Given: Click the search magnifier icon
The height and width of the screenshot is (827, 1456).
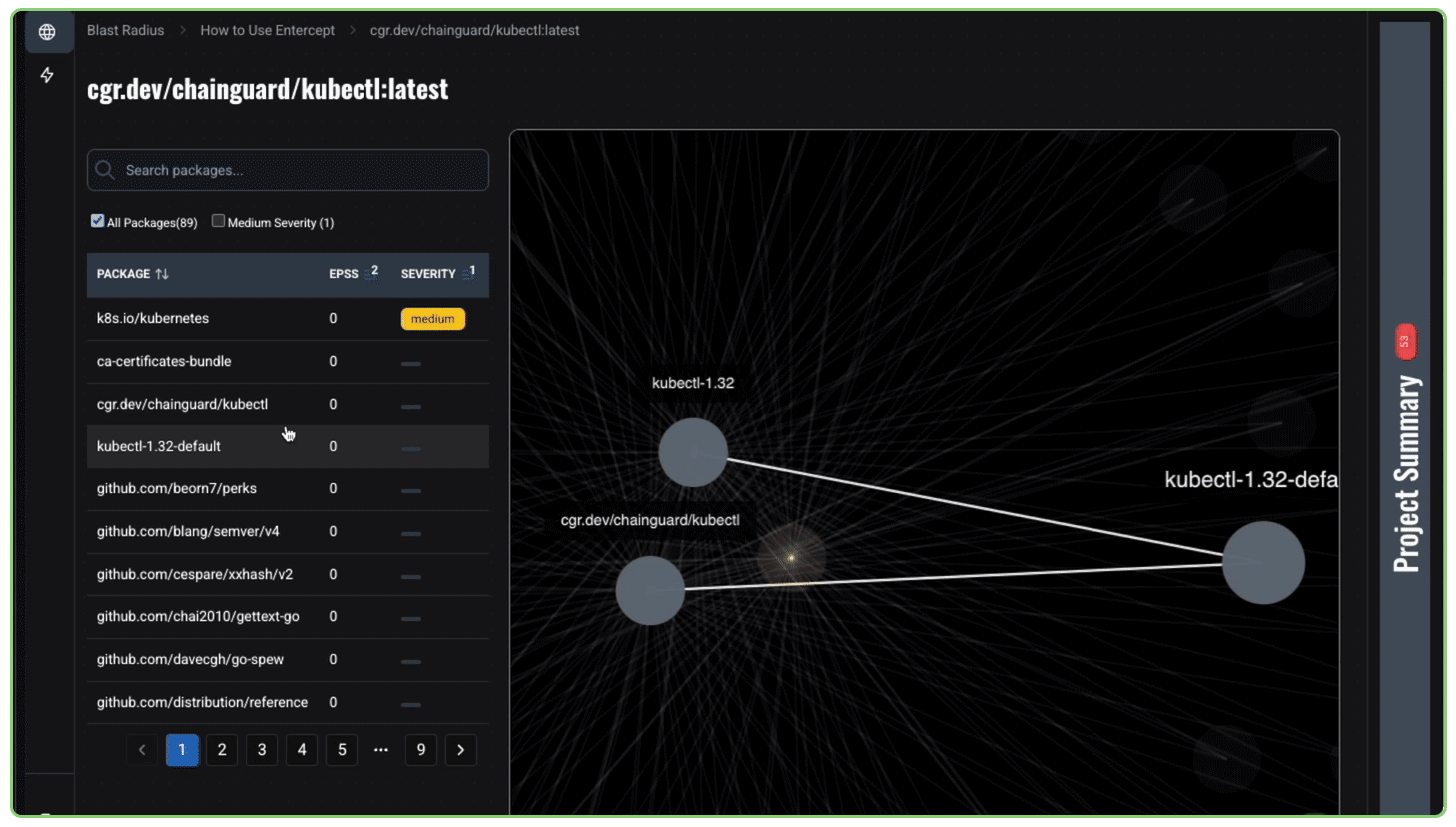Looking at the screenshot, I should point(105,170).
